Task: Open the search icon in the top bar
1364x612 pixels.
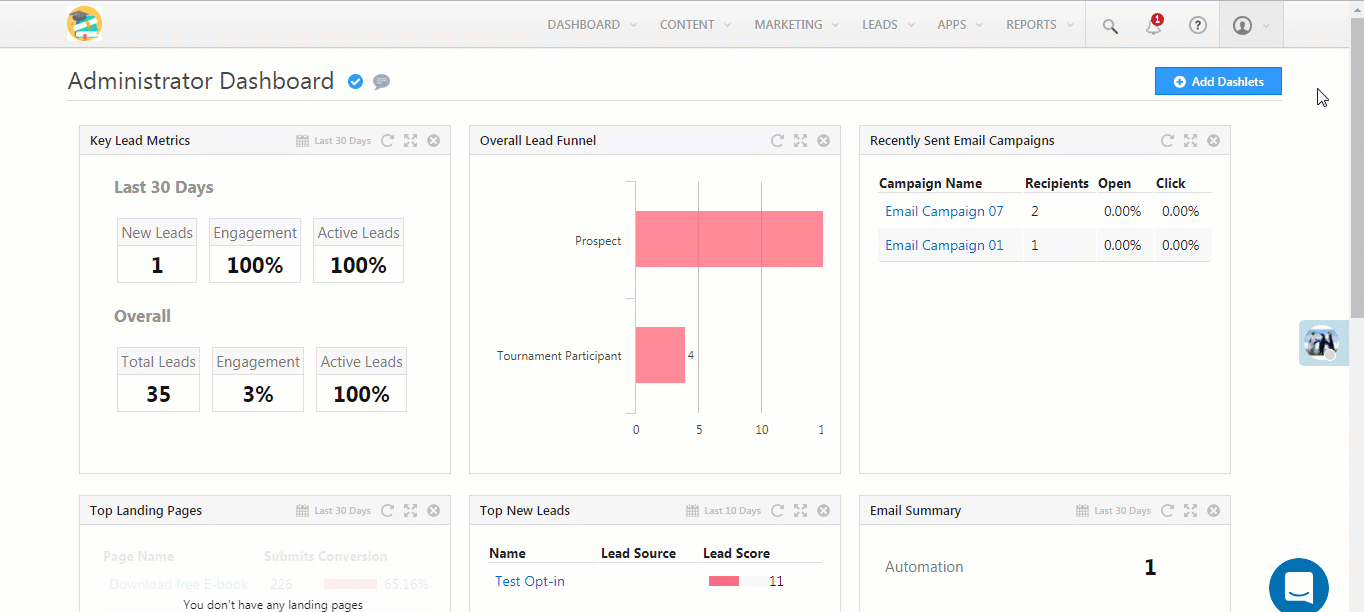Action: (1109, 25)
